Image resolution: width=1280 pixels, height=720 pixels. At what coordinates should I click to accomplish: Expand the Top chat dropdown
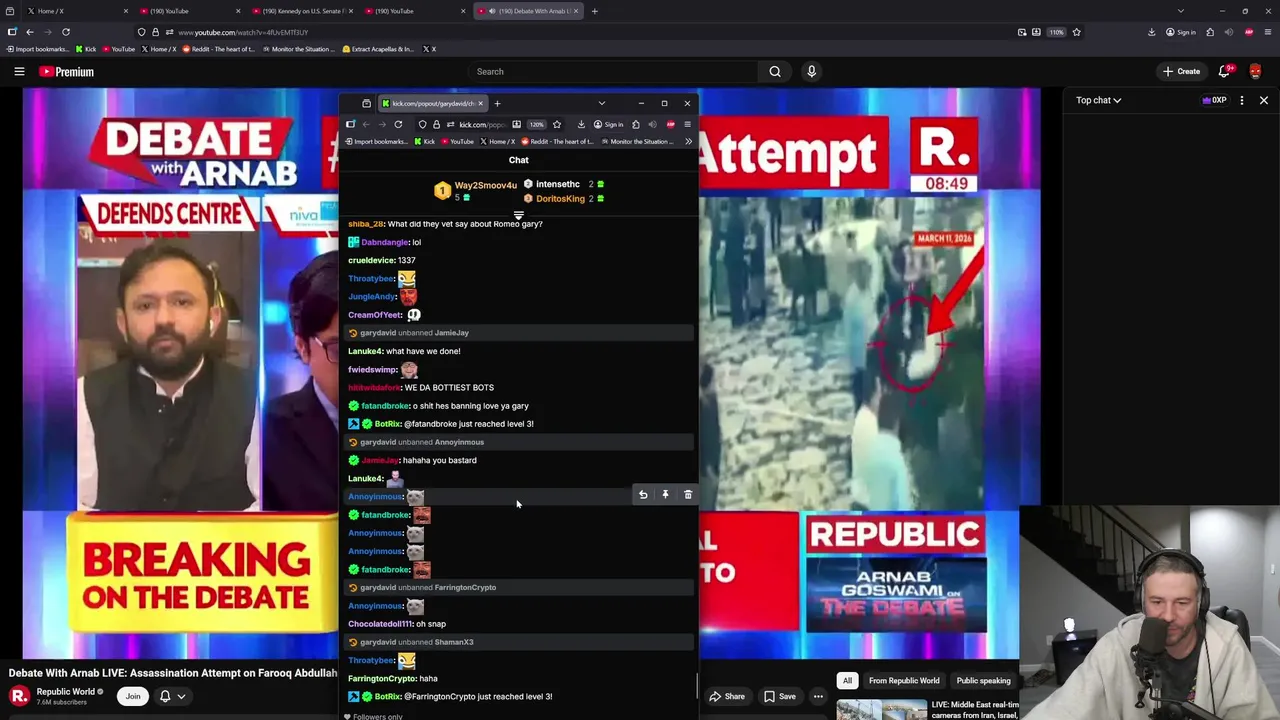[x=1099, y=100]
